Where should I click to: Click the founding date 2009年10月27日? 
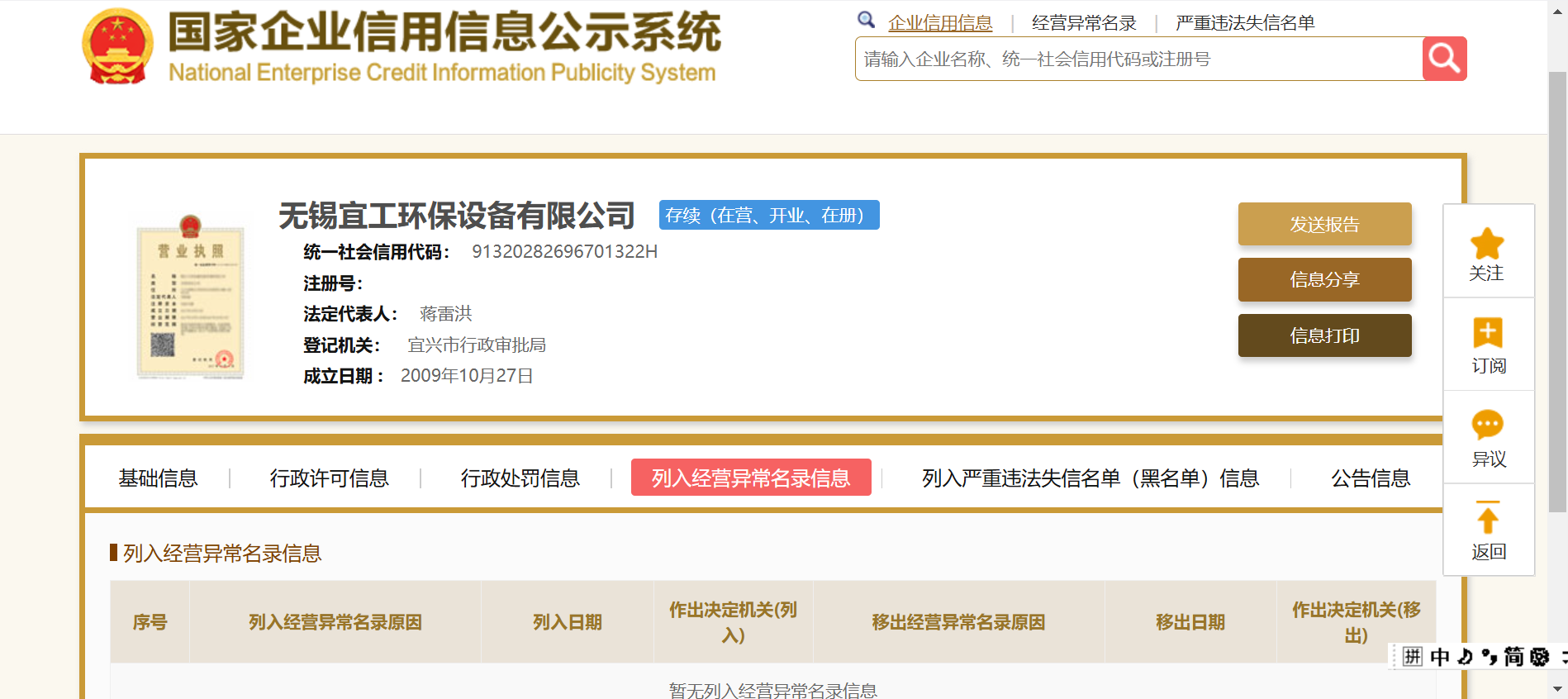tap(467, 376)
